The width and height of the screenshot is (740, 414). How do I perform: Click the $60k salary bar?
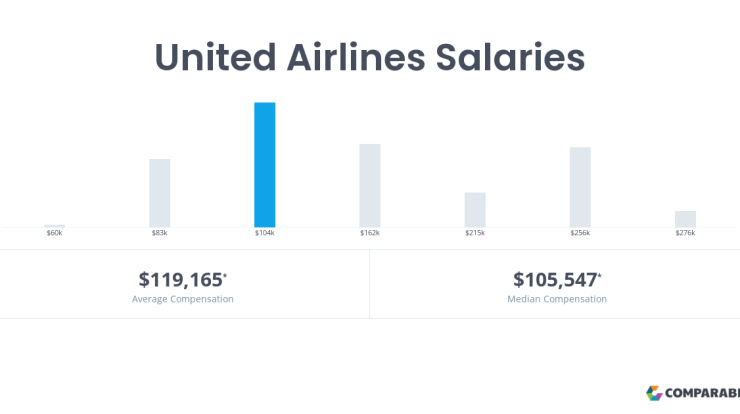(55, 226)
